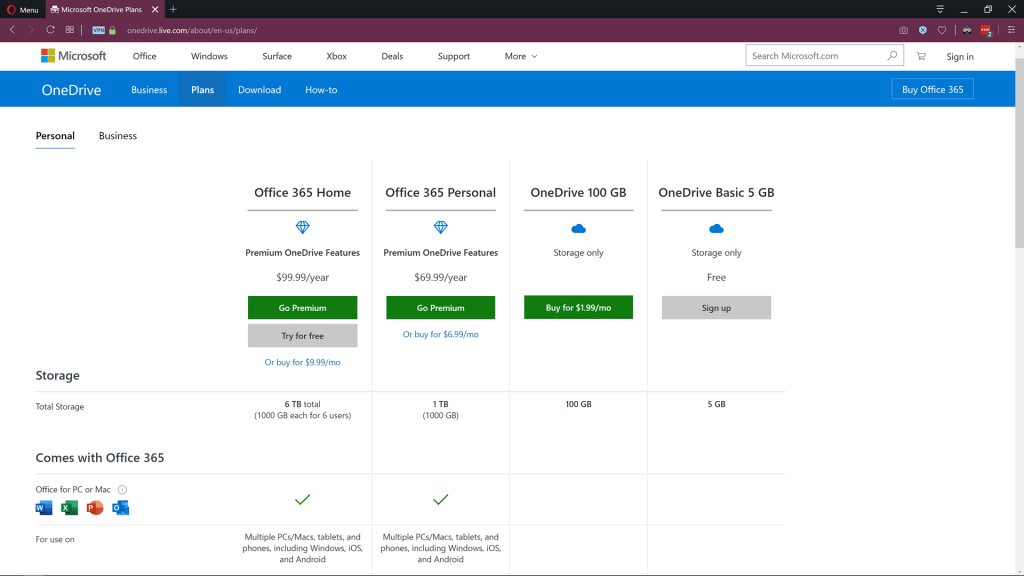The image size is (1024, 576).
Task: Take a snapshot with the camera icon
Action: [x=903, y=30]
